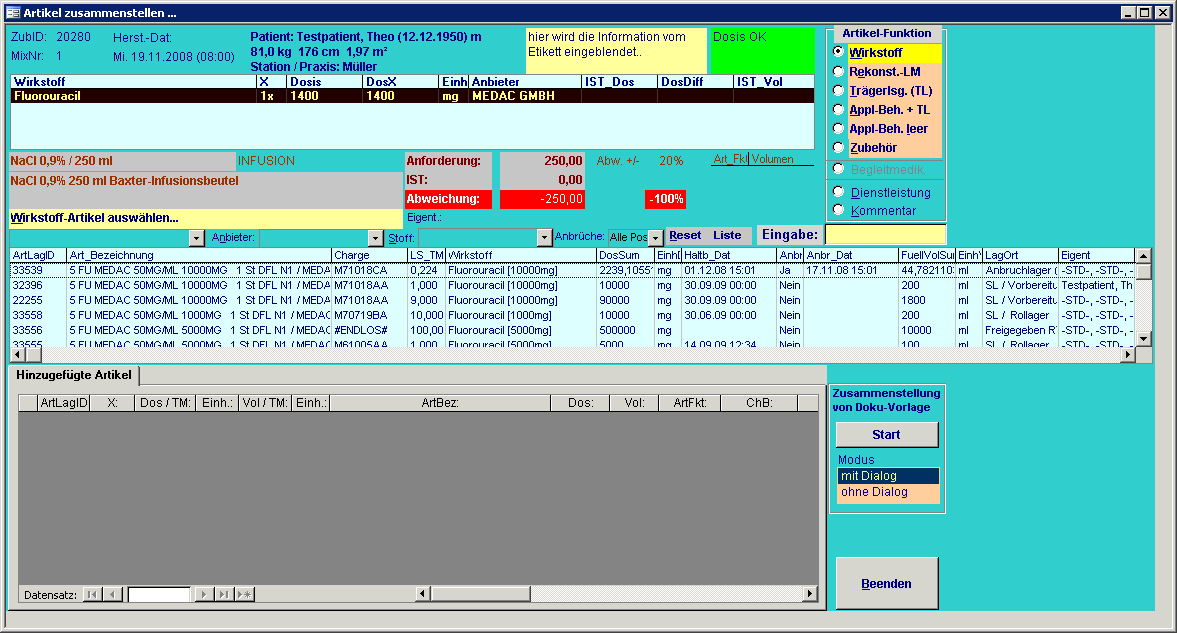1177x633 pixels.
Task: Select the Fluorouracil row in Wirkstoff table
Action: pyautogui.click(x=412, y=96)
